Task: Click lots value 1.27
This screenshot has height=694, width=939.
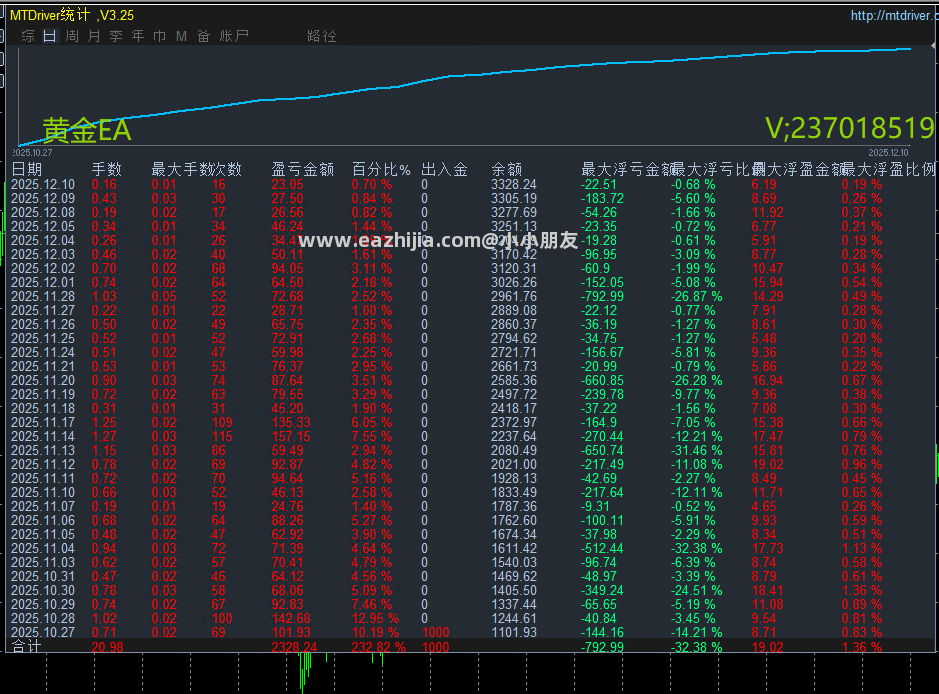Action: (x=104, y=437)
